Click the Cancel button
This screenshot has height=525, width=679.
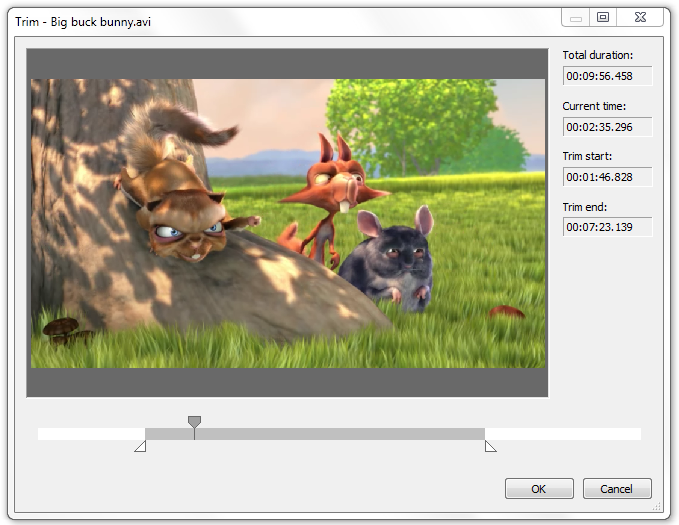pyautogui.click(x=617, y=489)
